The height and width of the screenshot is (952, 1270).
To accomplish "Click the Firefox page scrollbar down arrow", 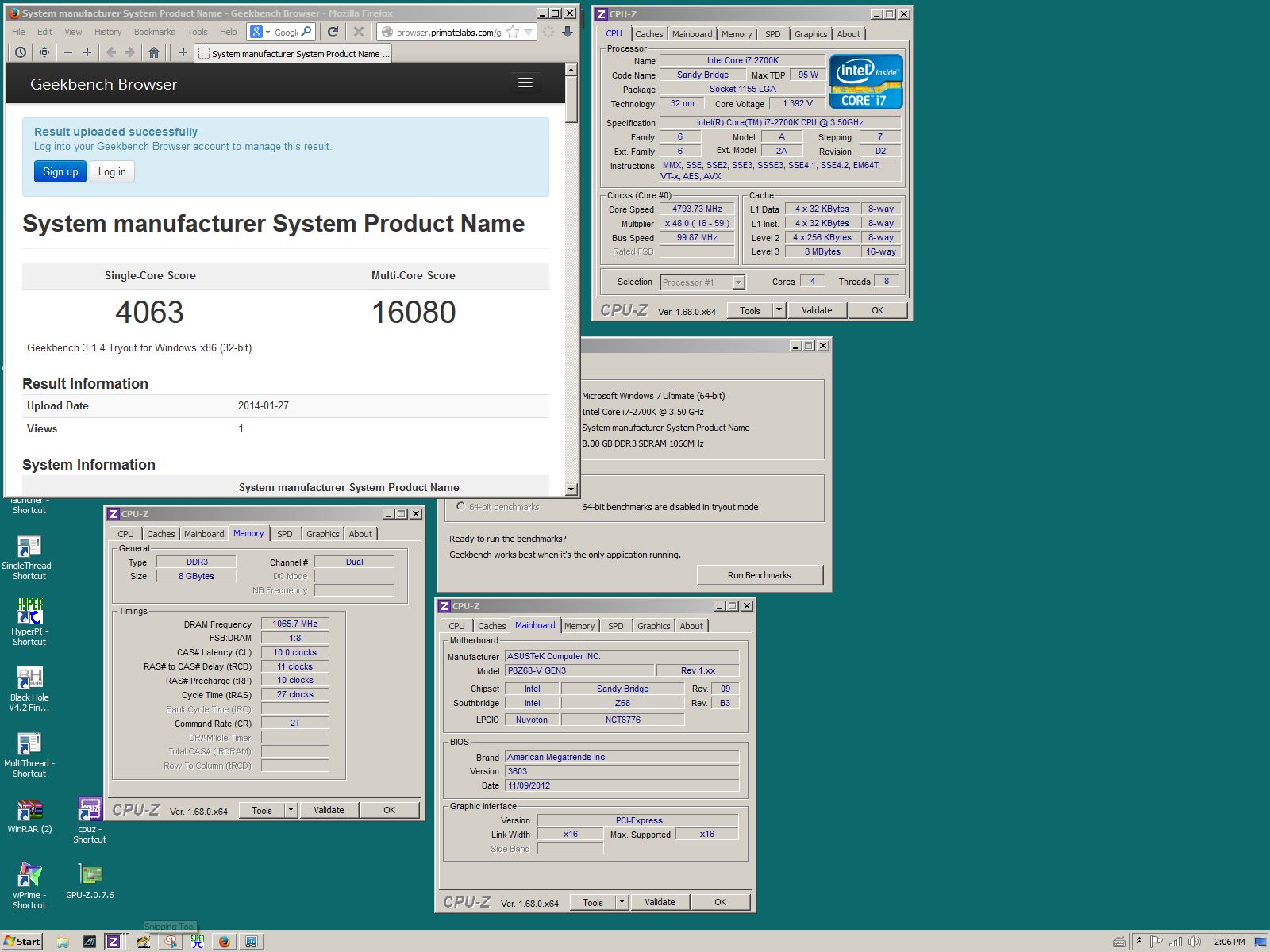I will click(571, 489).
